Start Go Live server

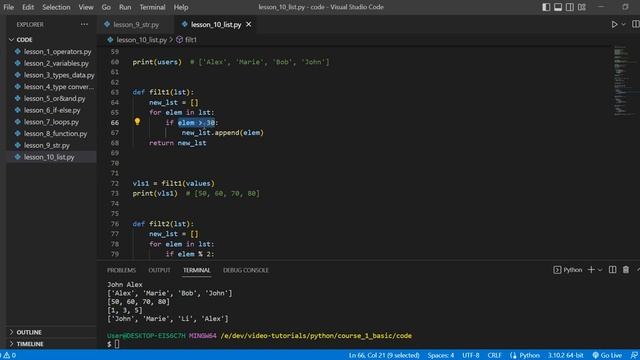coord(607,355)
